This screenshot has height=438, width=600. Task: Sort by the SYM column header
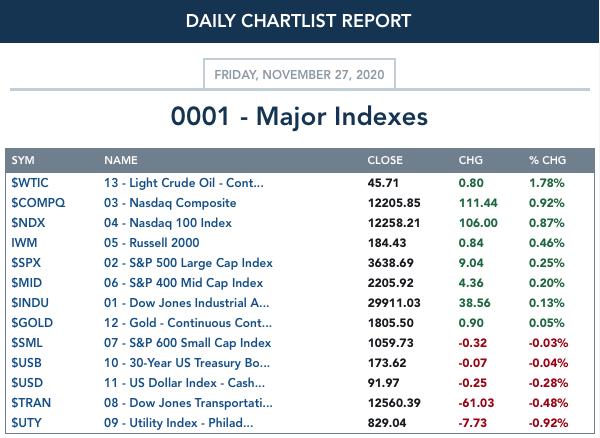click(x=23, y=160)
